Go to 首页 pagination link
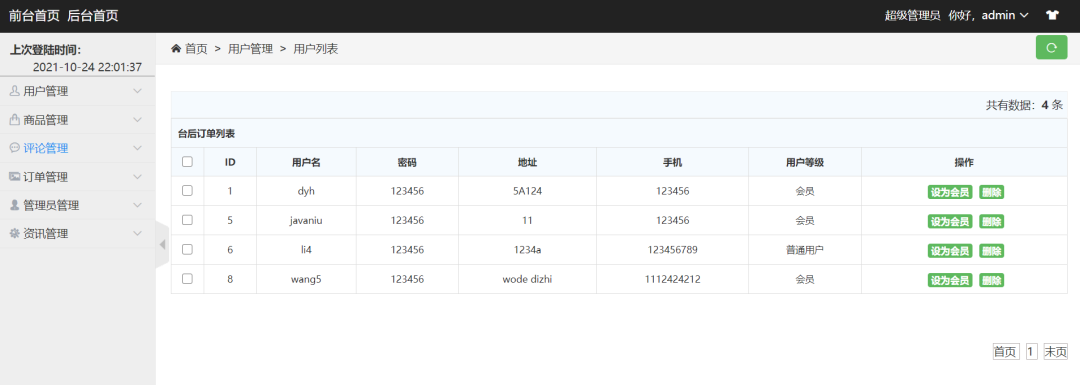 [x=1005, y=351]
